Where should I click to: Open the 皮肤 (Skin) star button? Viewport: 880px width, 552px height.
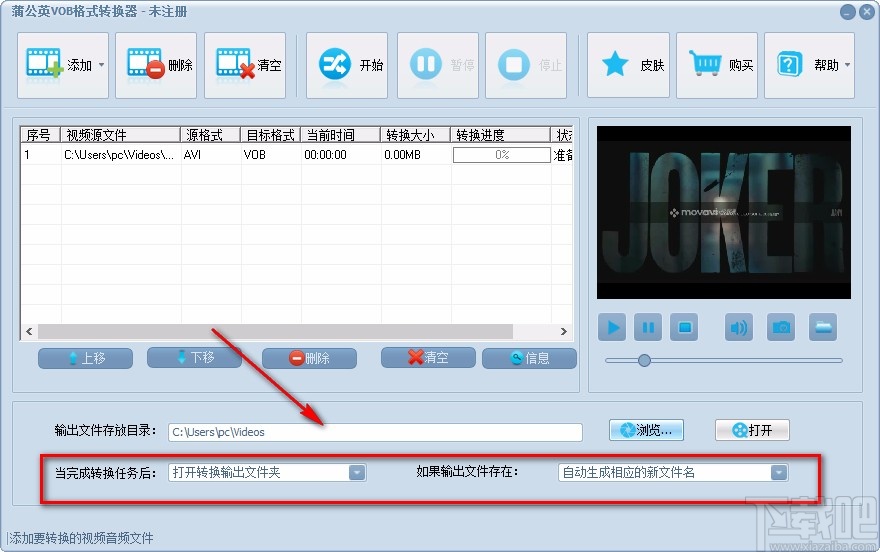click(x=629, y=65)
